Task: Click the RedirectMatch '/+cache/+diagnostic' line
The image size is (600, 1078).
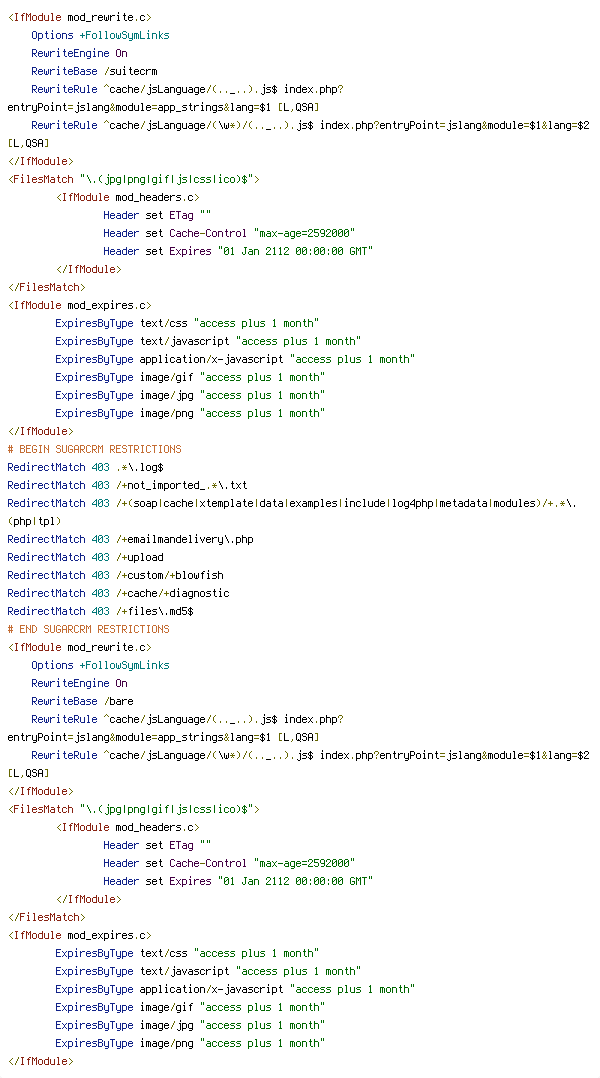Action: [x=118, y=593]
